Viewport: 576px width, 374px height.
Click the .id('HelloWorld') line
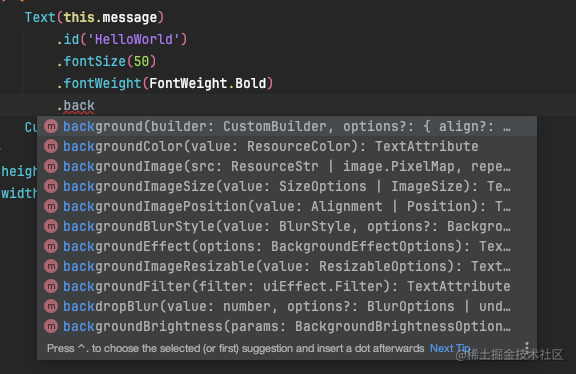122,39
